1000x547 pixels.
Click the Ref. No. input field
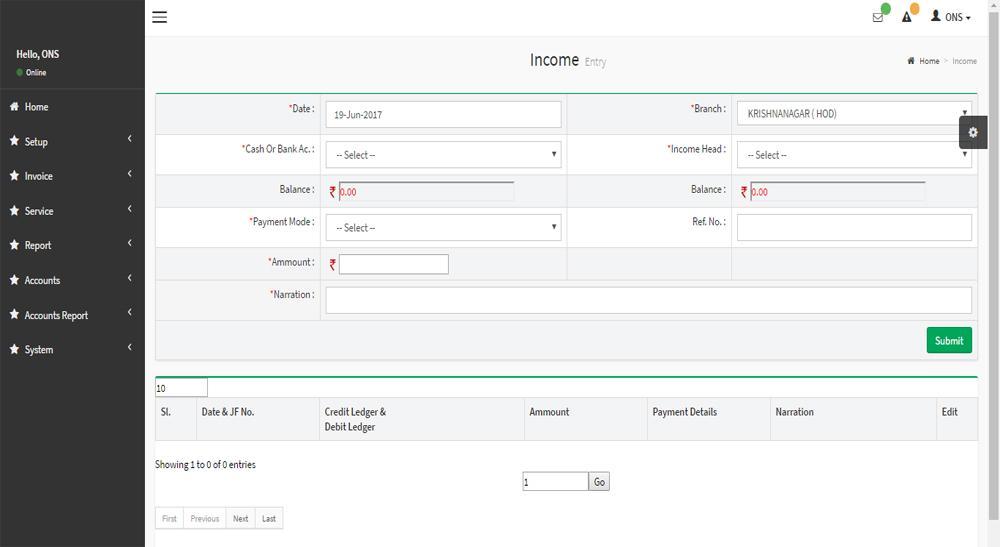tap(854, 228)
